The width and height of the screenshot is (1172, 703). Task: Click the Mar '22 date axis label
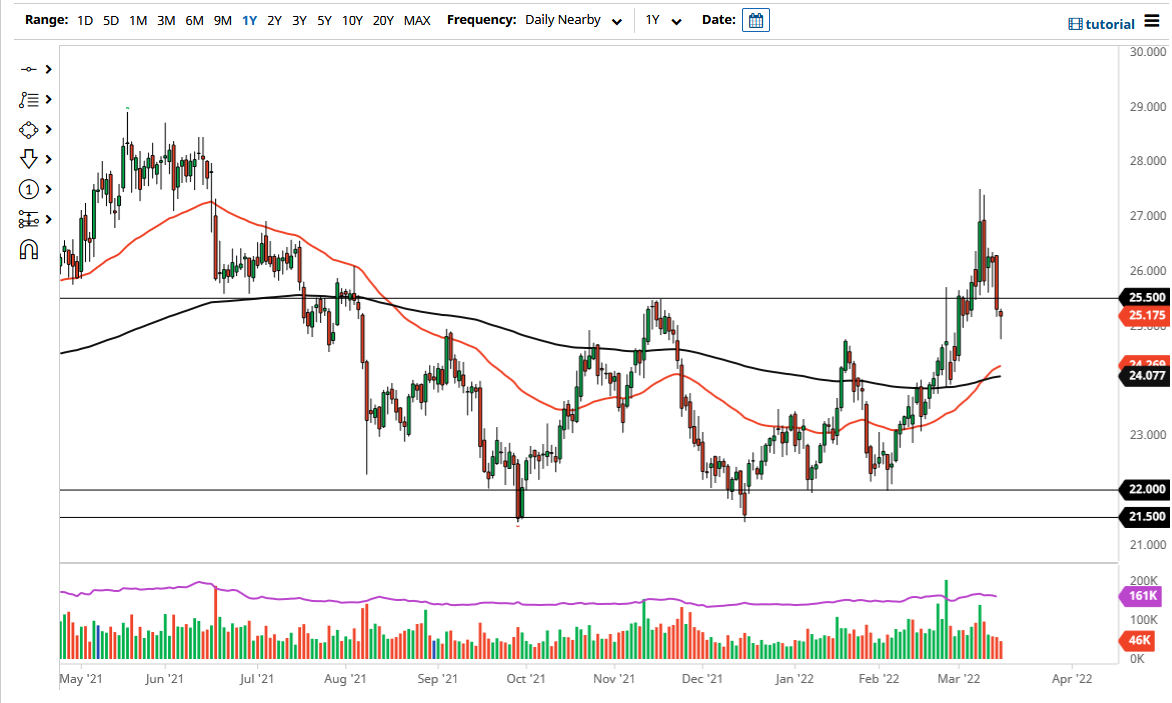click(x=959, y=679)
